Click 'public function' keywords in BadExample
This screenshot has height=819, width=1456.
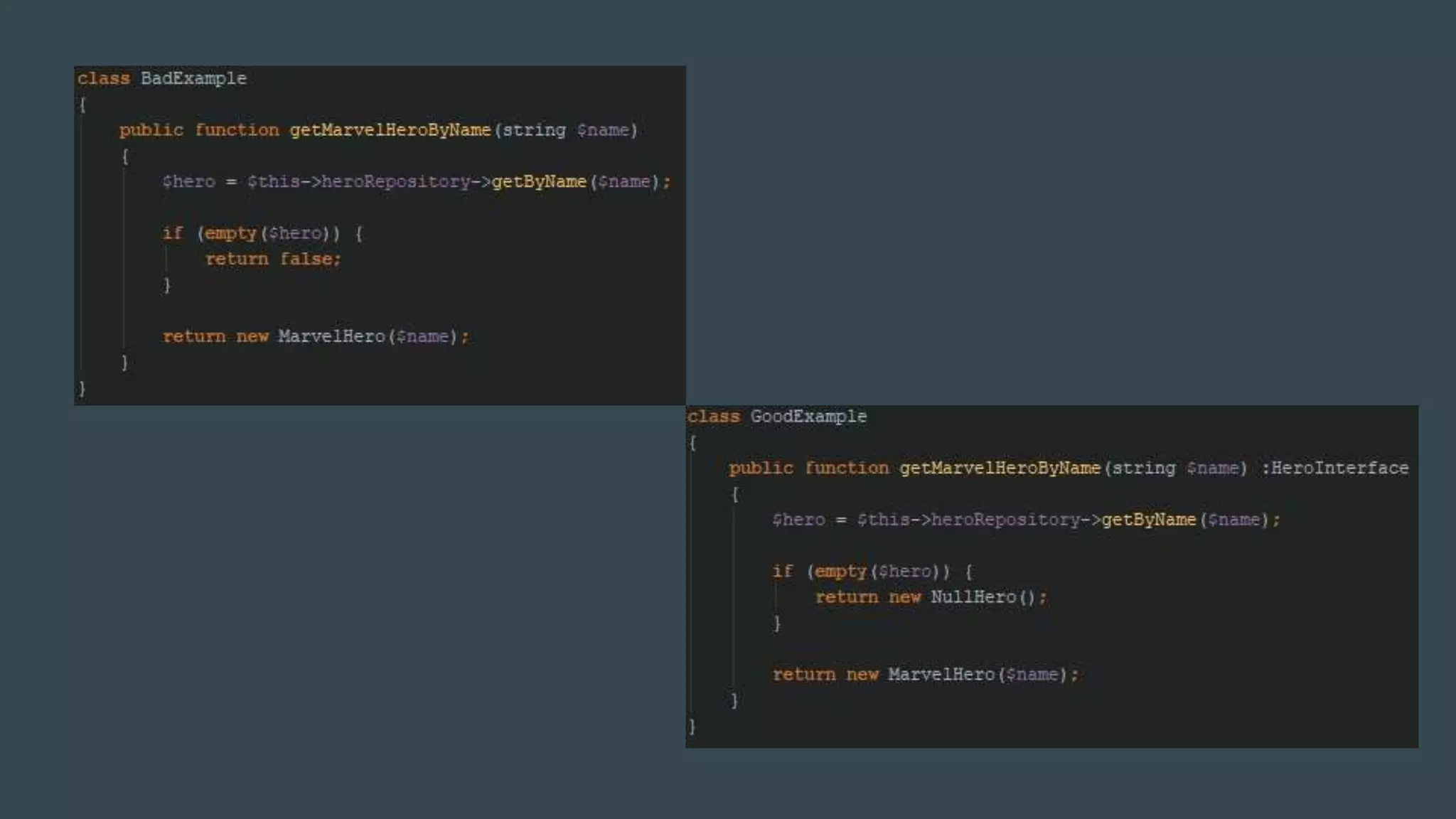coord(199,130)
